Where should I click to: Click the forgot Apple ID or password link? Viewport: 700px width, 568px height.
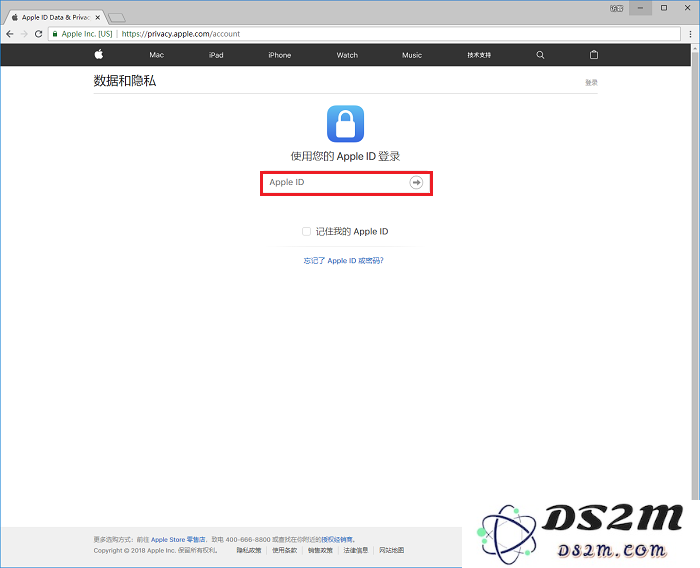coord(344,260)
